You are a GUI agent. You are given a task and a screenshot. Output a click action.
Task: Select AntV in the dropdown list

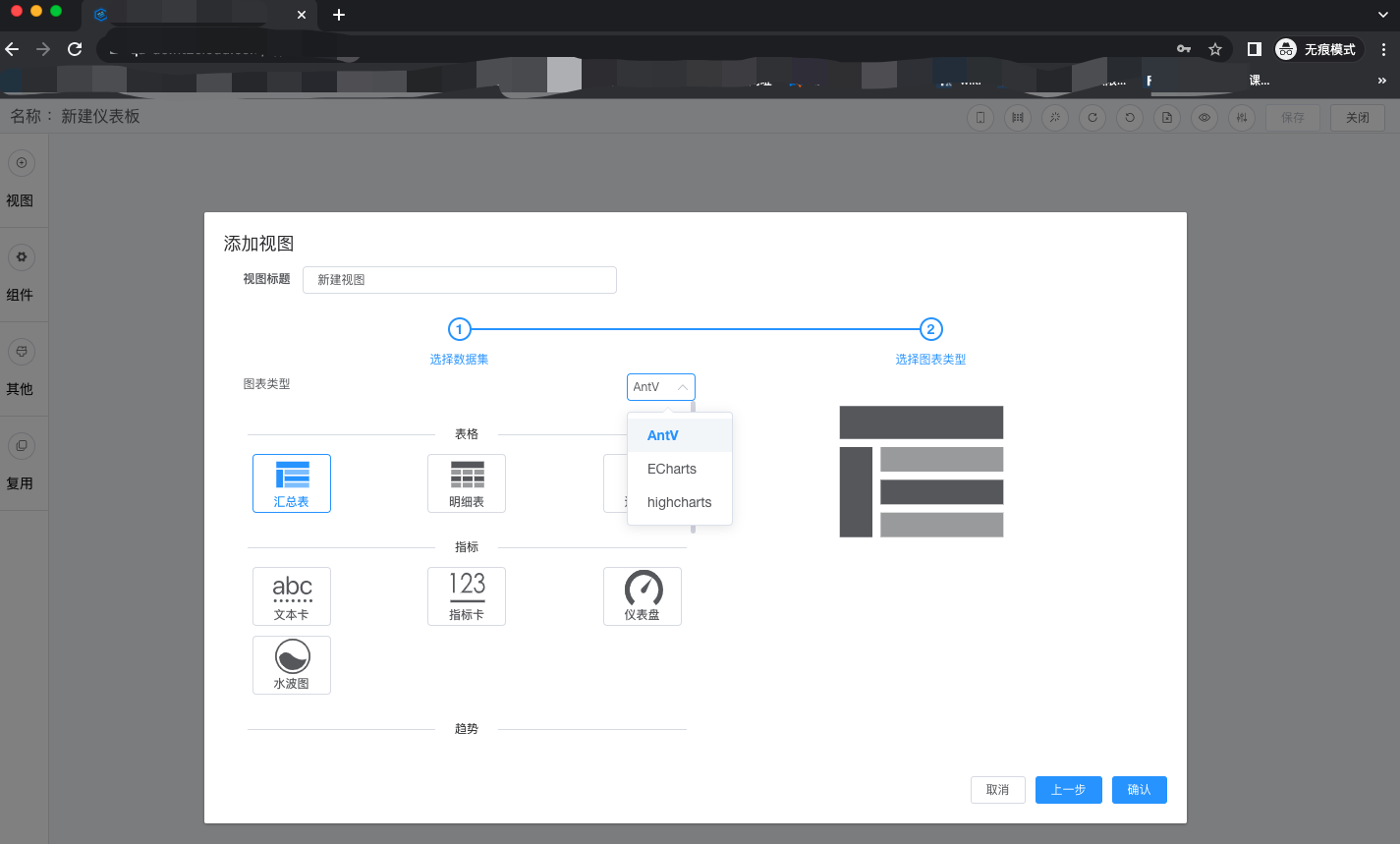point(680,435)
